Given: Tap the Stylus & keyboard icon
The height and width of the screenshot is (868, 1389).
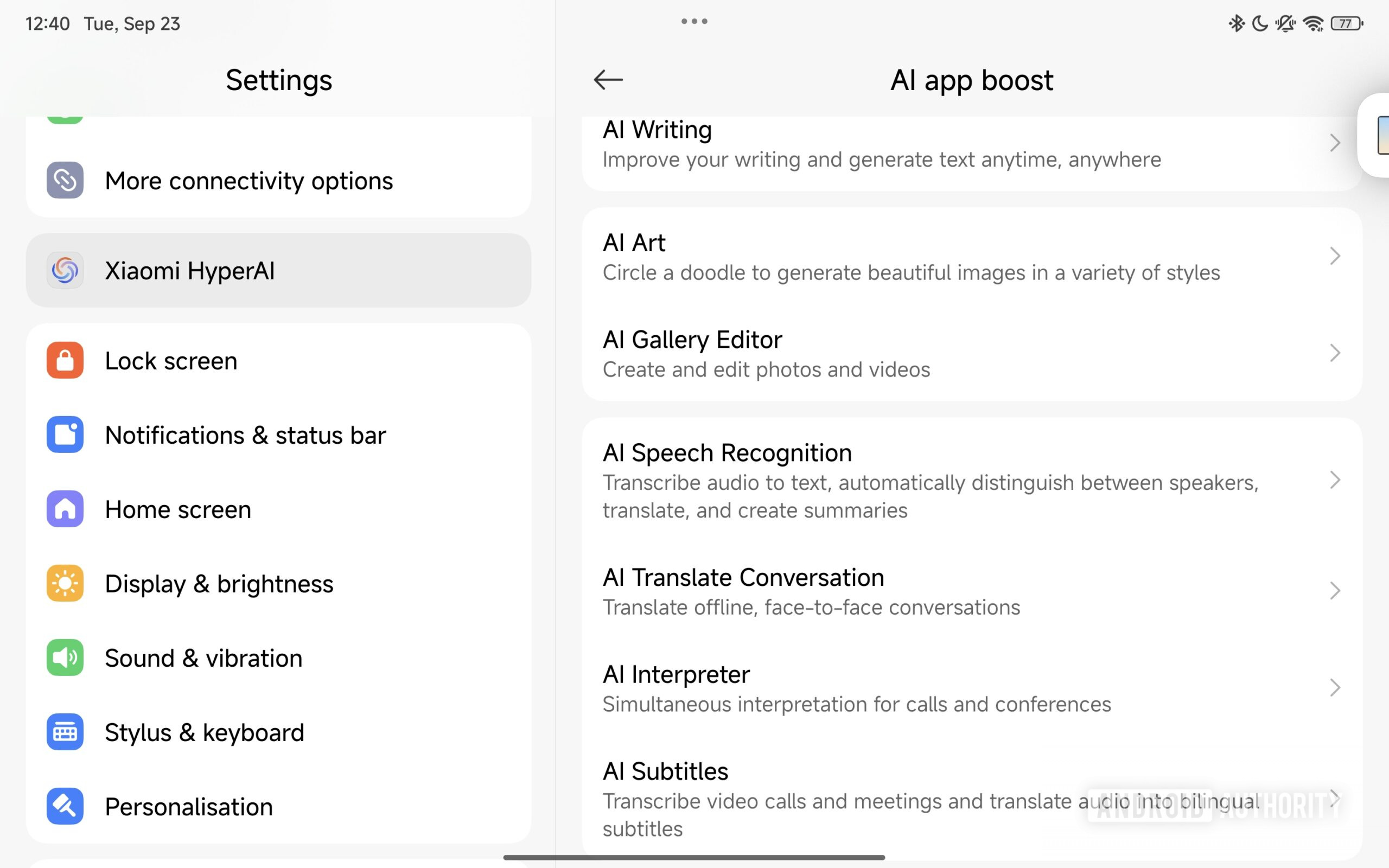Looking at the screenshot, I should coord(65,732).
